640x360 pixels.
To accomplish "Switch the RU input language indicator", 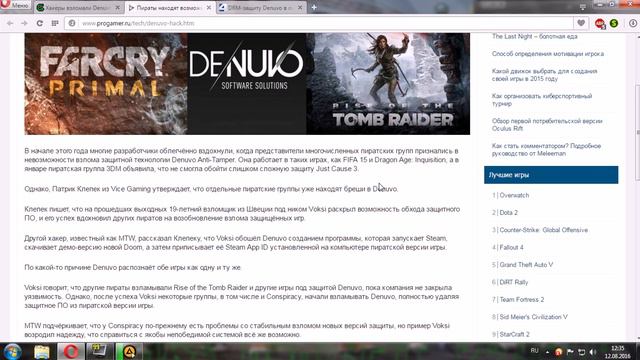I will click(x=534, y=351).
